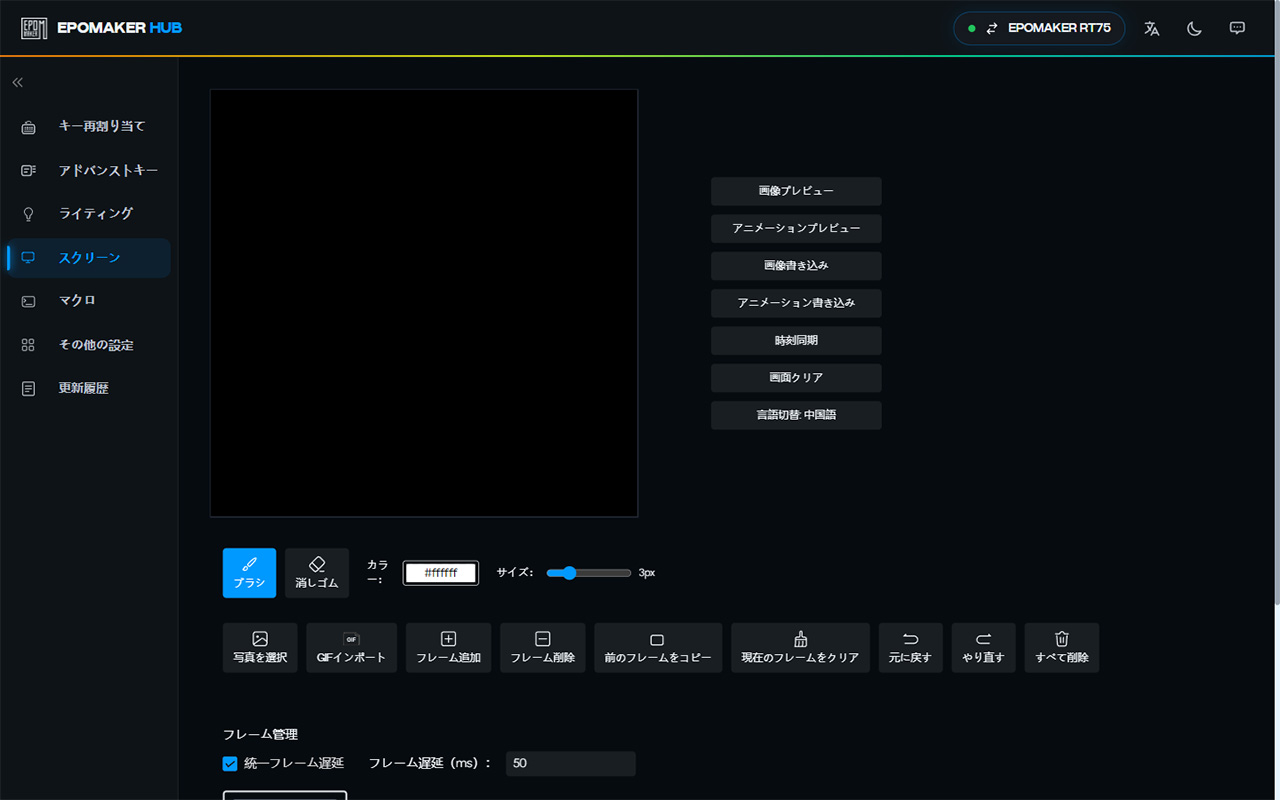Open その他の設定 settings section
The height and width of the screenshot is (800, 1280).
(88, 345)
